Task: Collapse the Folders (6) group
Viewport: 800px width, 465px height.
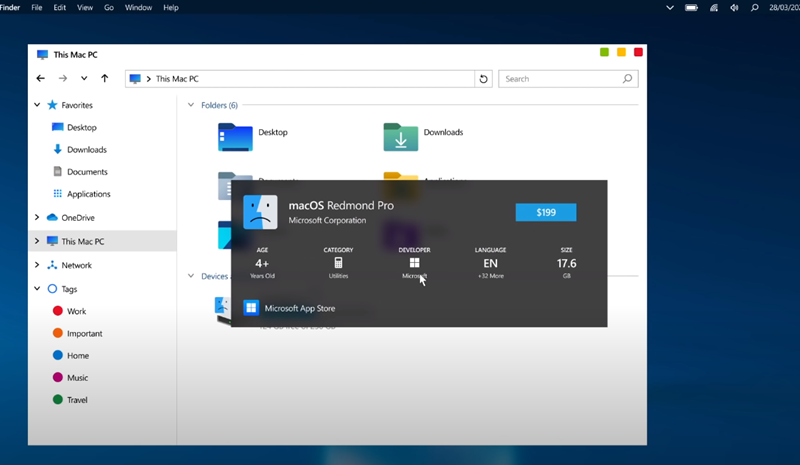Action: [191, 105]
